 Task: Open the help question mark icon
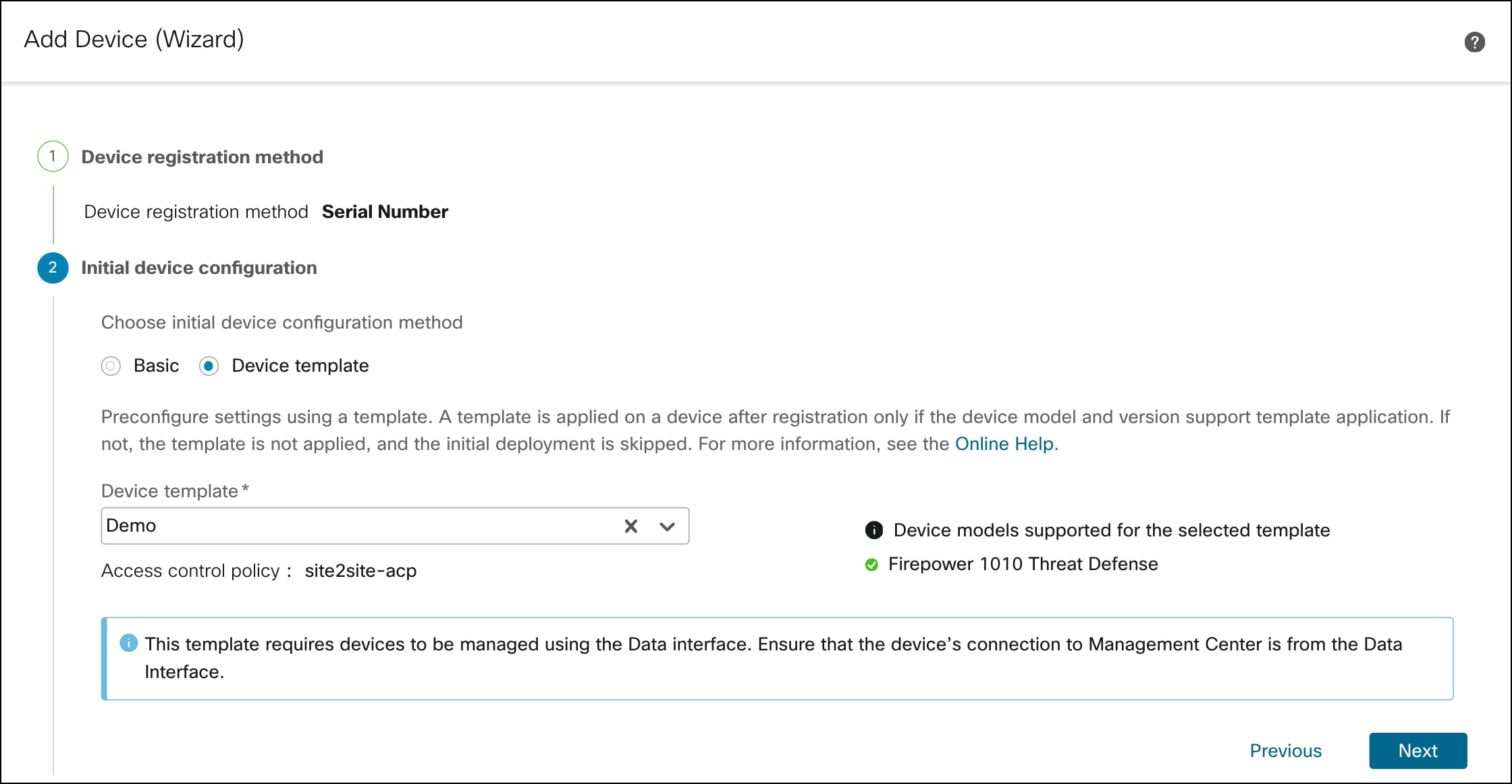tap(1474, 42)
